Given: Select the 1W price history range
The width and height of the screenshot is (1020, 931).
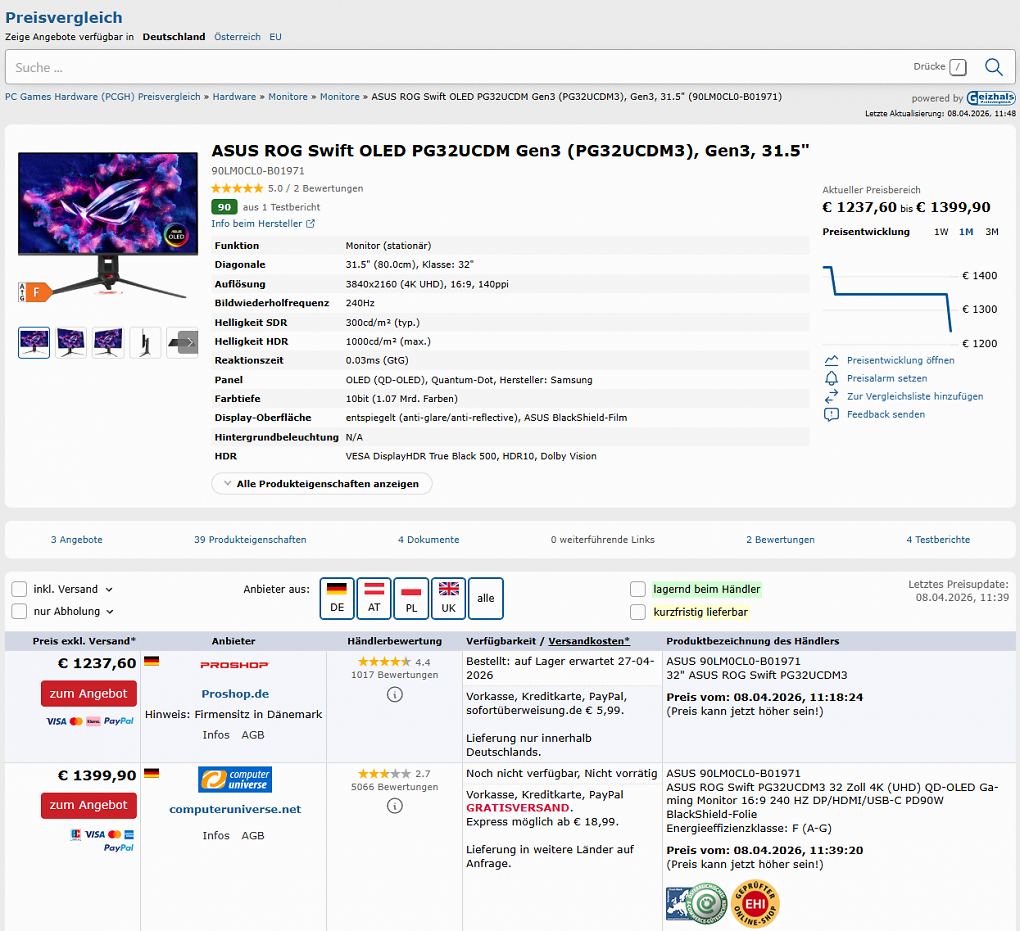Looking at the screenshot, I should 941,232.
